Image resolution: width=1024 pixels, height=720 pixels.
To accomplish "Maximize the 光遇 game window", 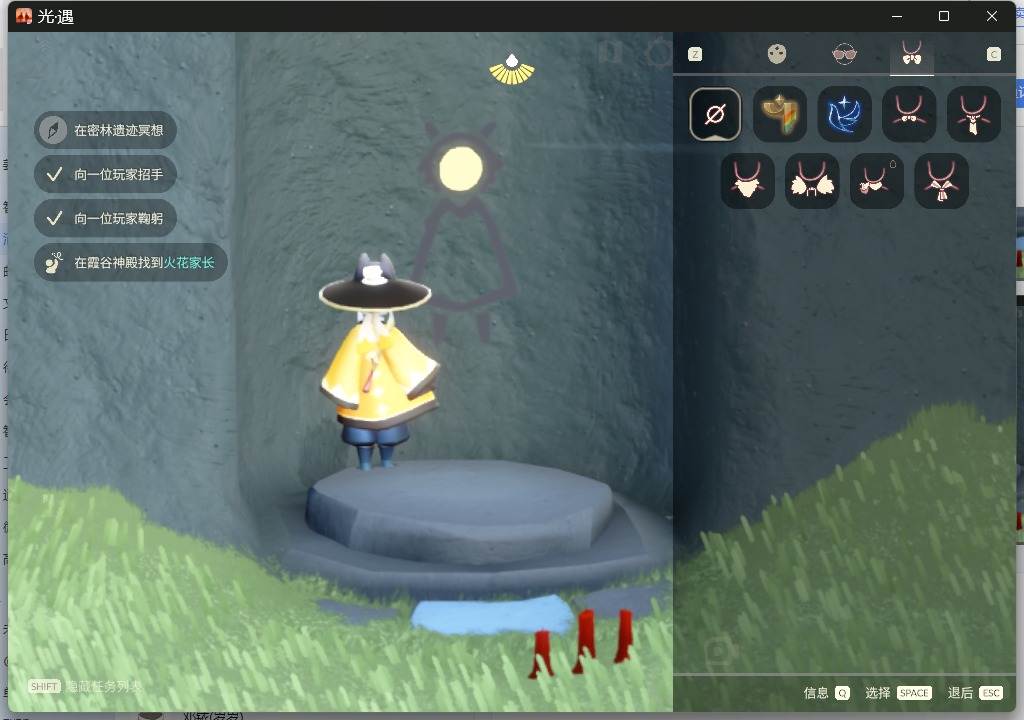I will pyautogui.click(x=944, y=16).
